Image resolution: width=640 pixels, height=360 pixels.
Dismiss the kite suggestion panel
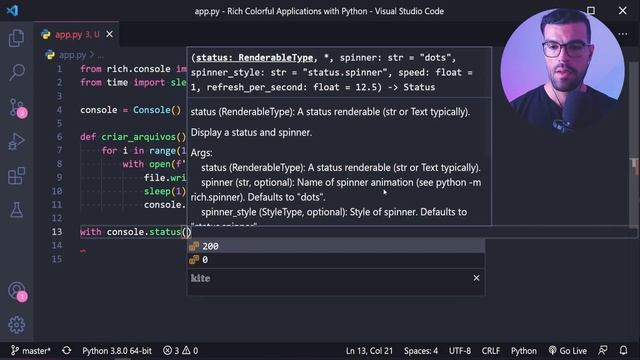(x=476, y=278)
